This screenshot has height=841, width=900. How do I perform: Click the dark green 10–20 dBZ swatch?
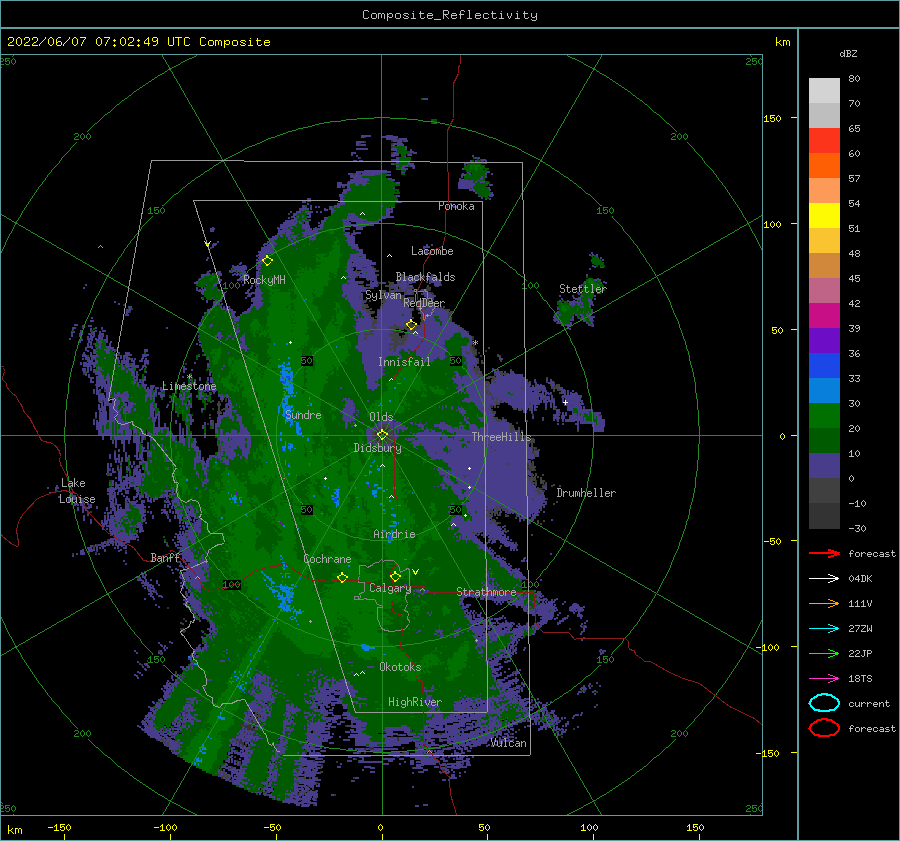824,440
